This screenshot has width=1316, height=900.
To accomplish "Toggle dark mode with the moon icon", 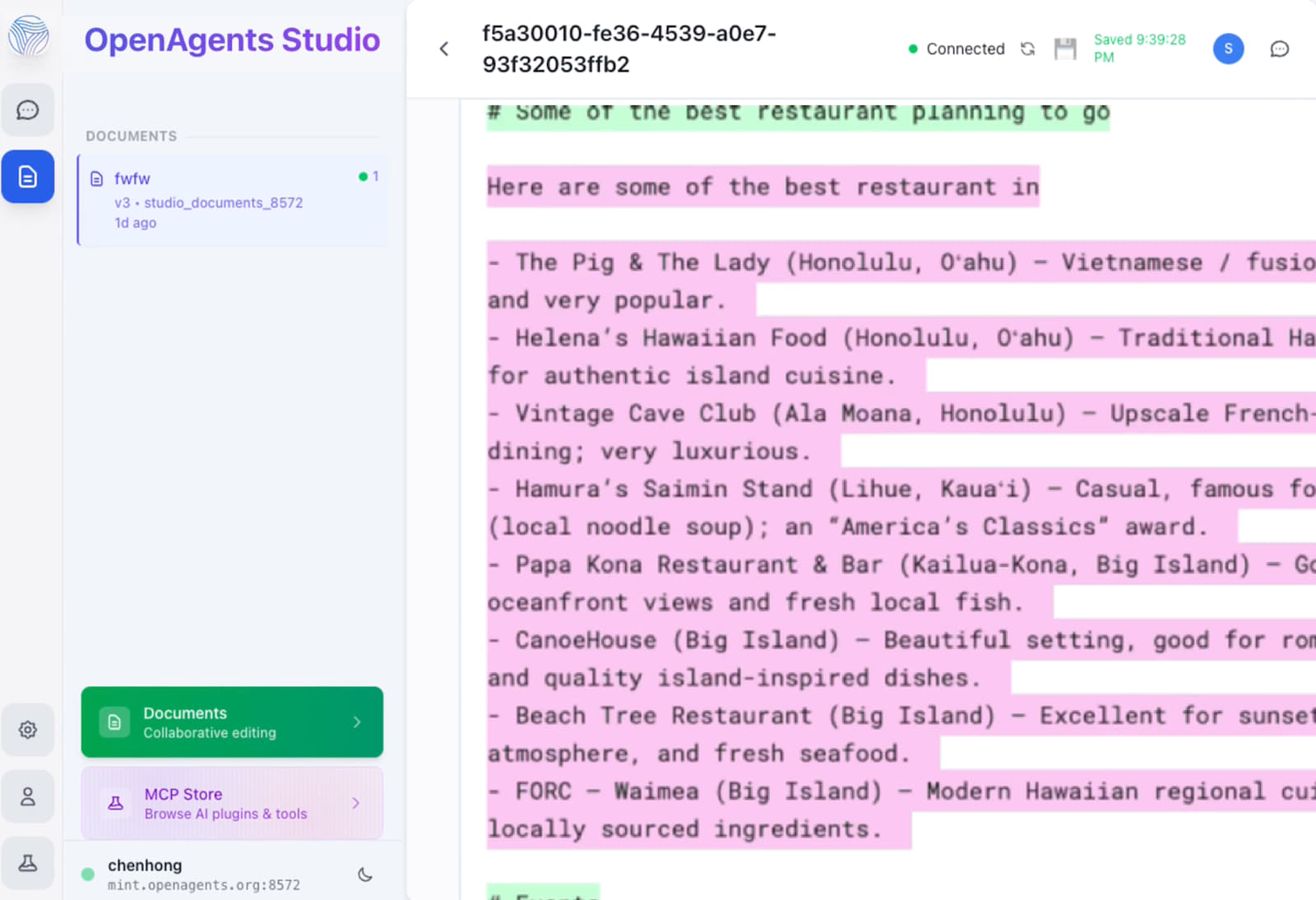I will [x=365, y=874].
